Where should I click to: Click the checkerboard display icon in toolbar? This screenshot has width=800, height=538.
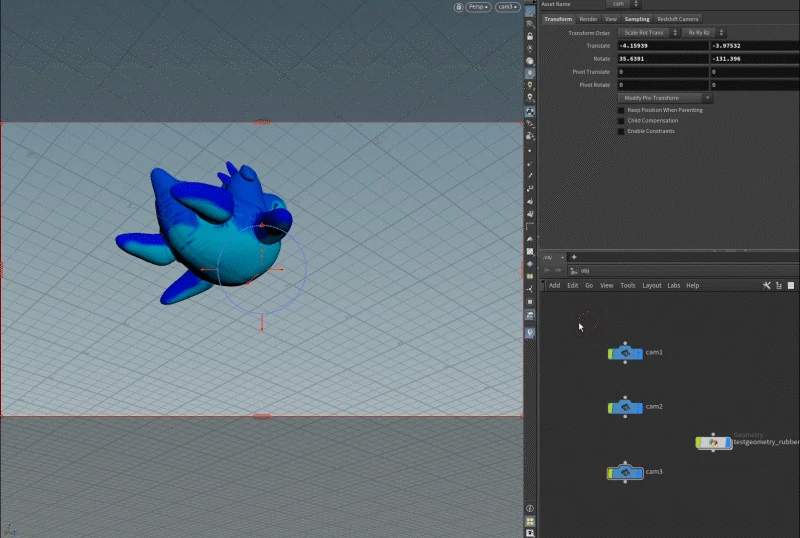pyautogui.click(x=530, y=251)
